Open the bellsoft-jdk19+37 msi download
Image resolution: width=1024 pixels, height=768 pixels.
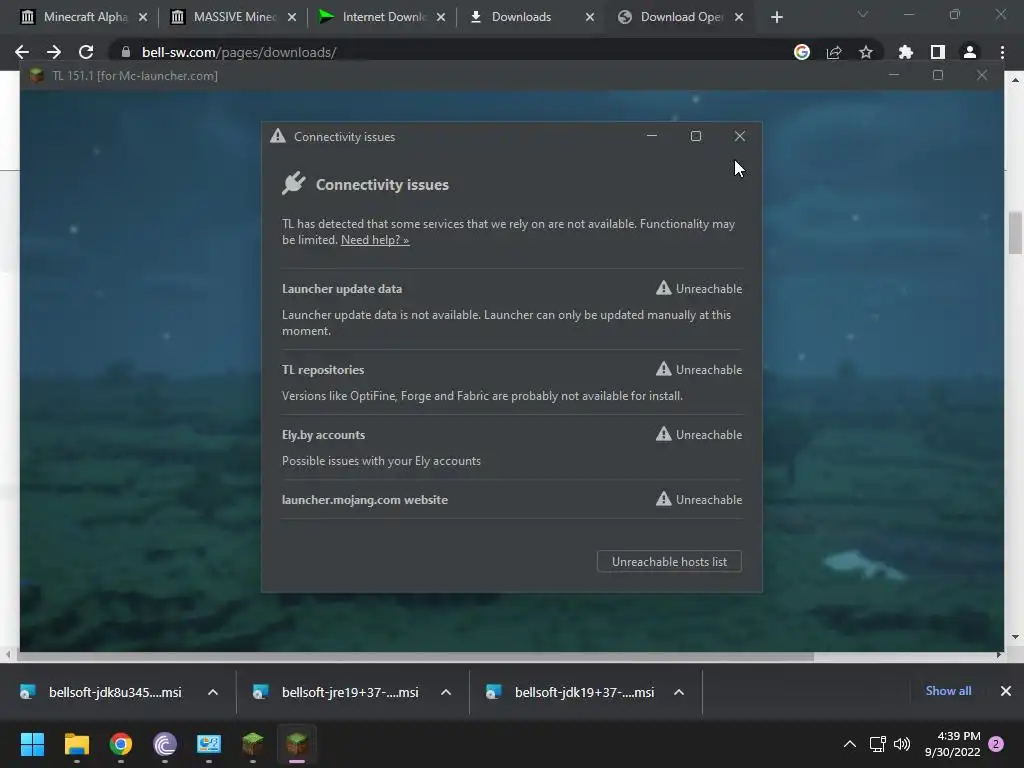click(571, 692)
